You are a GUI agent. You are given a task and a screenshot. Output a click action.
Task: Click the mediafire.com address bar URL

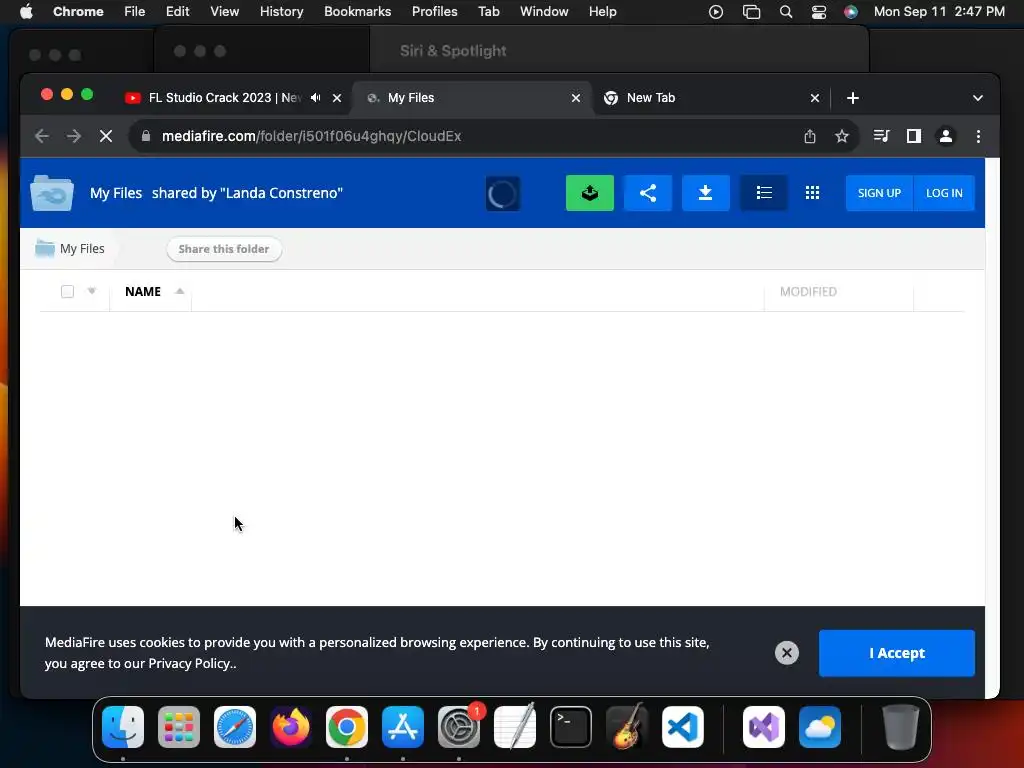[312, 136]
